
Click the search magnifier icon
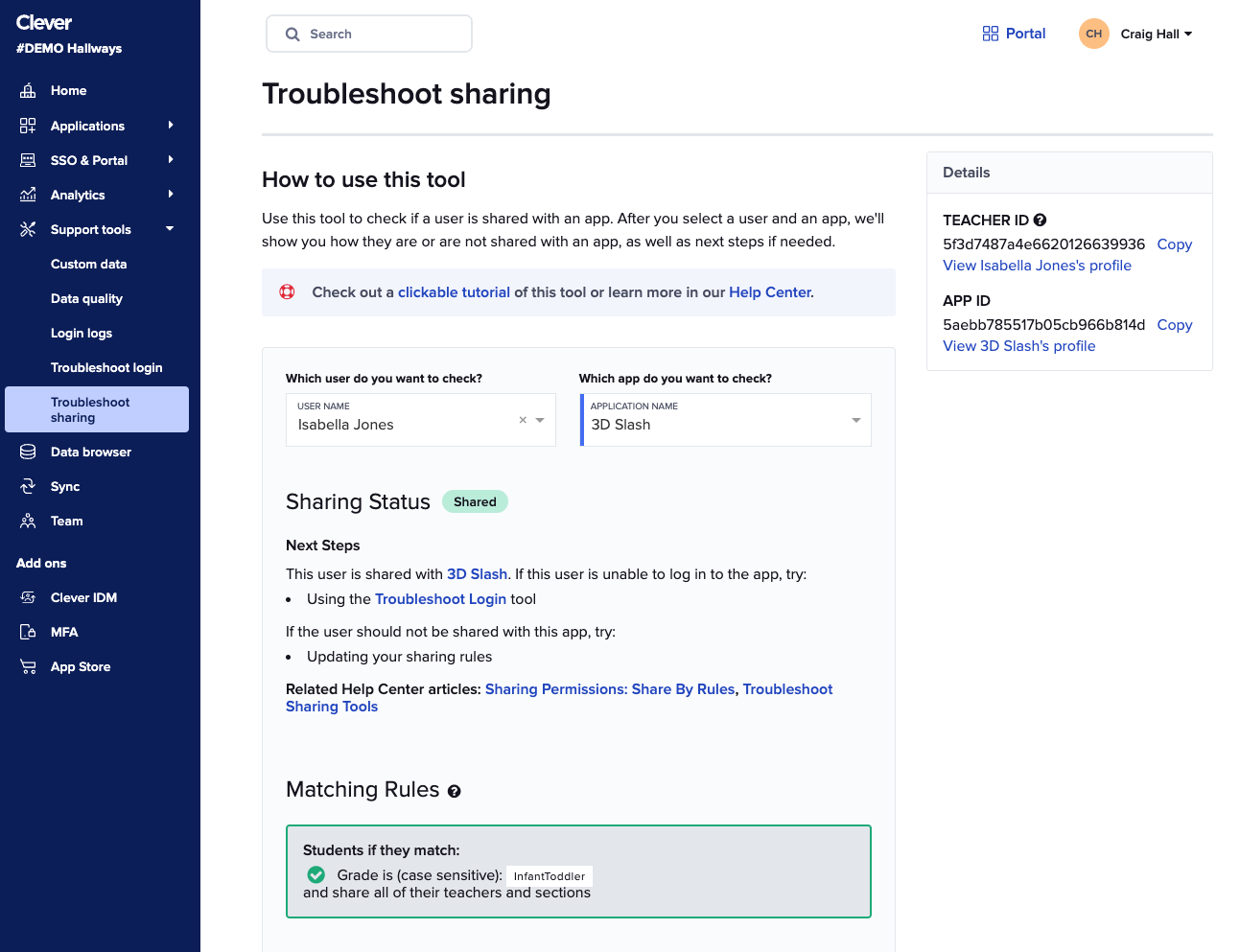[292, 34]
